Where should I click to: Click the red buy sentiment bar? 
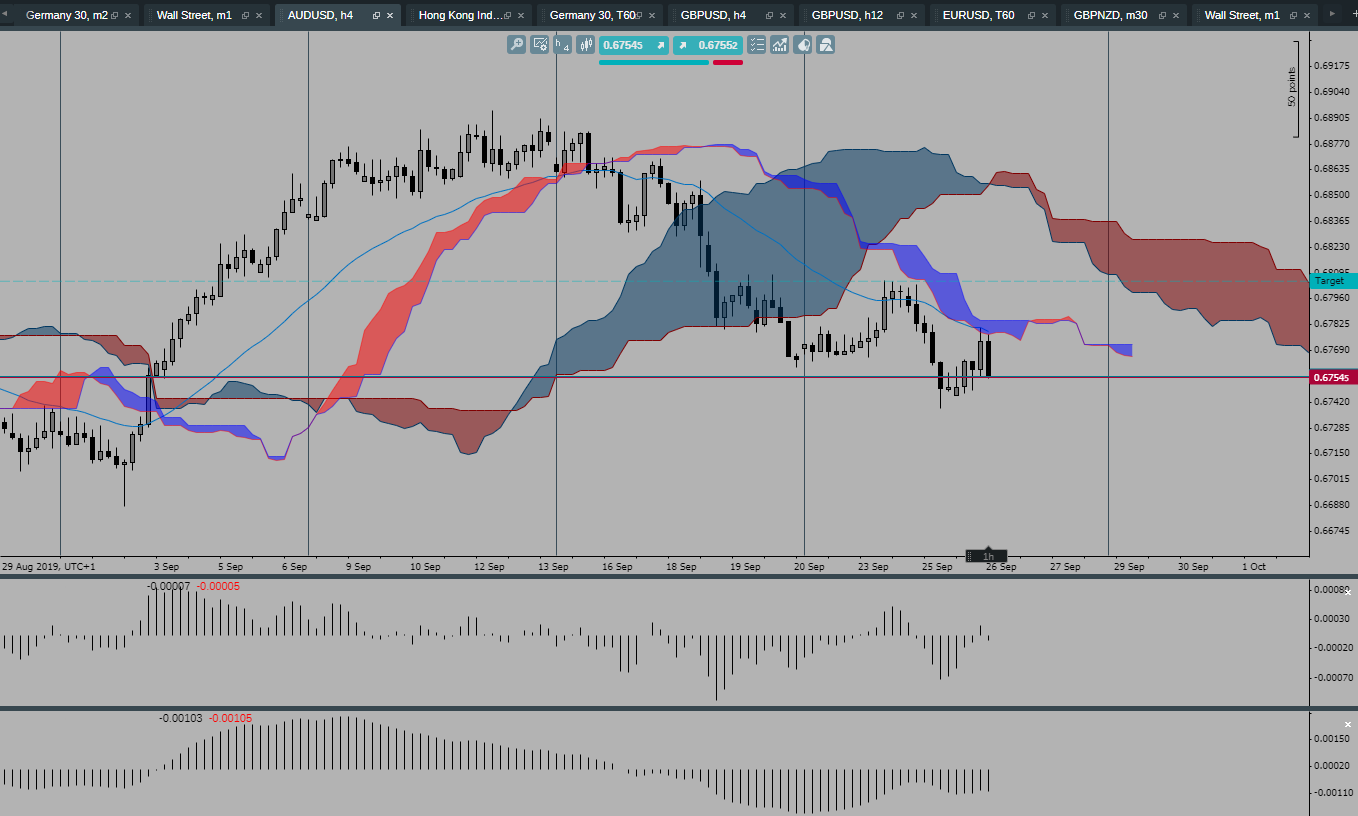click(728, 62)
